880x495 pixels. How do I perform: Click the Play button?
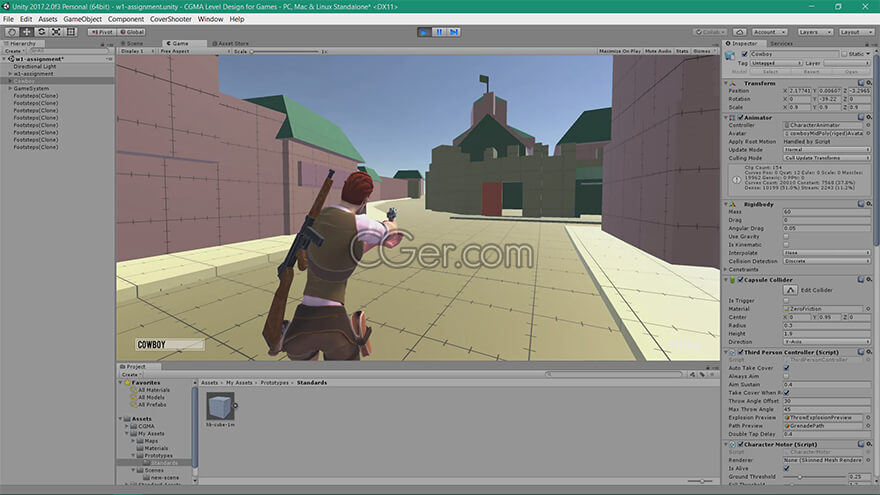pyautogui.click(x=424, y=32)
